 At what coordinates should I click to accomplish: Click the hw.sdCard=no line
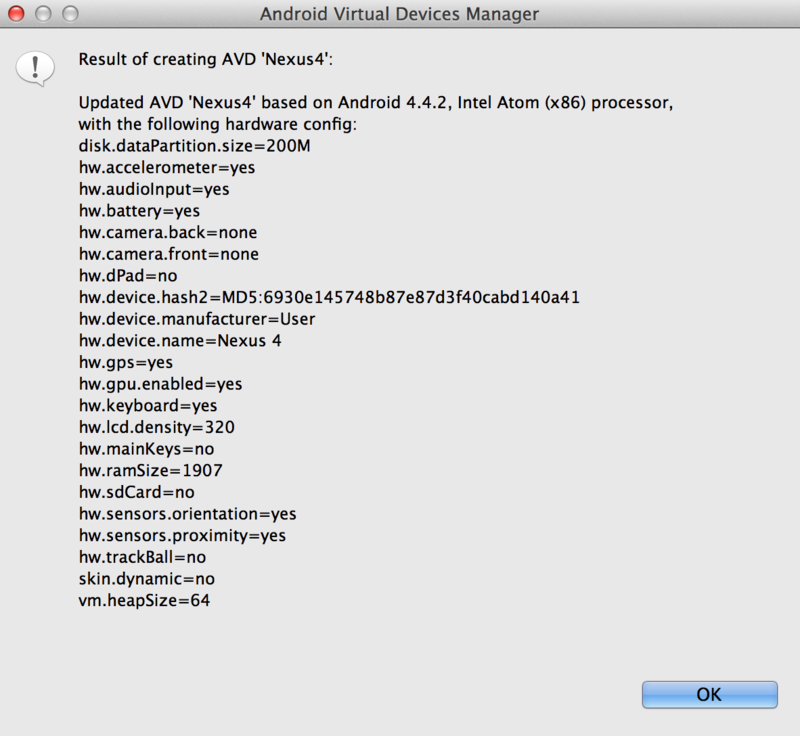pyautogui.click(x=137, y=492)
